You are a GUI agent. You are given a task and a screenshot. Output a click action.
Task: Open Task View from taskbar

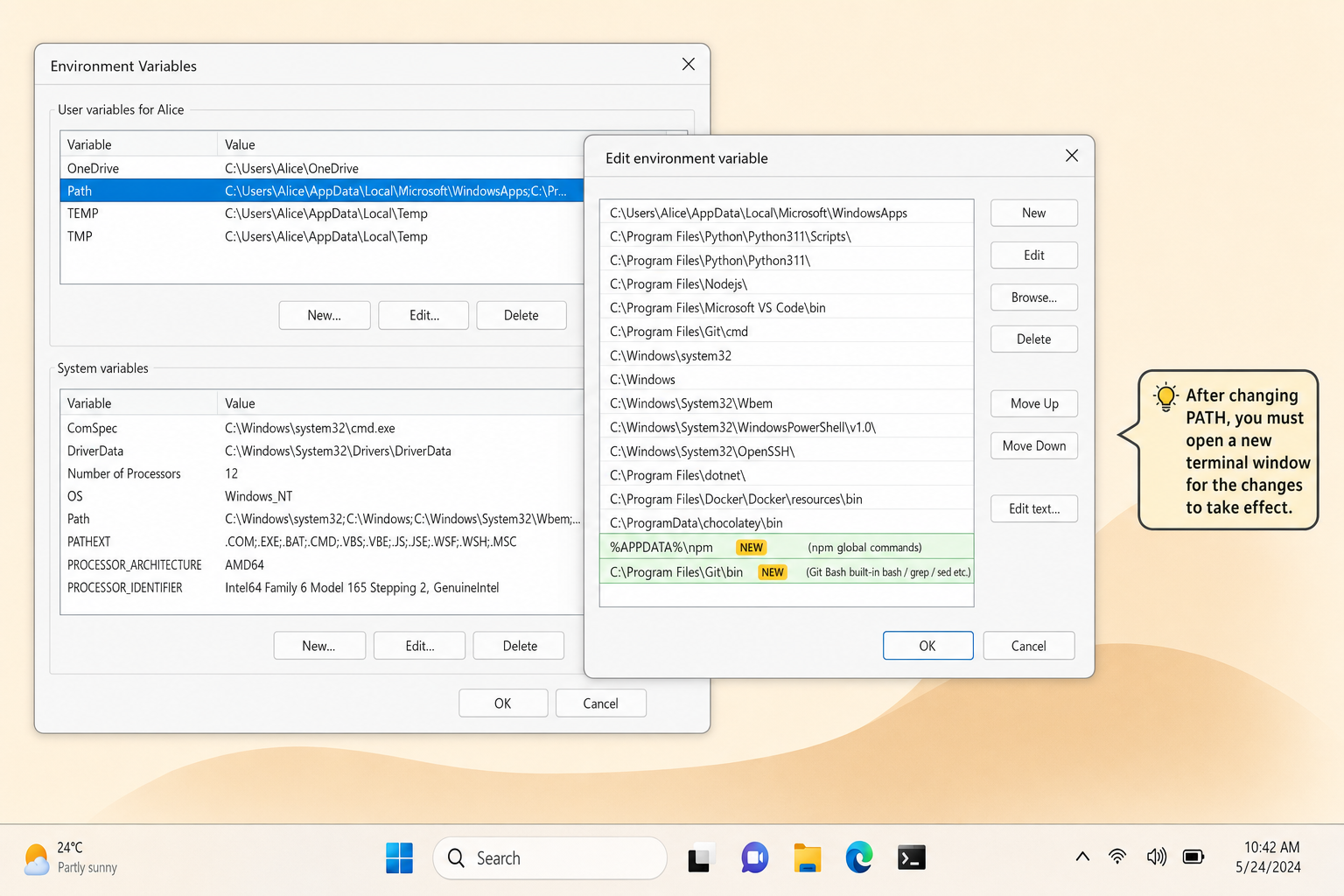(x=700, y=858)
